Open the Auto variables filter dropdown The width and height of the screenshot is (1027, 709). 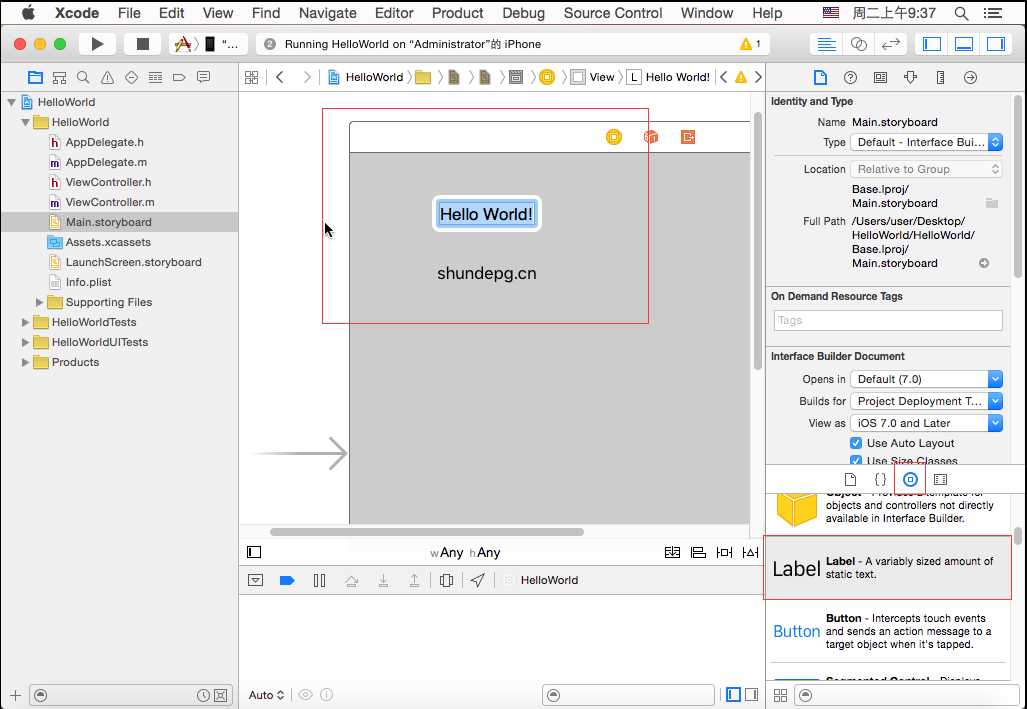click(266, 695)
